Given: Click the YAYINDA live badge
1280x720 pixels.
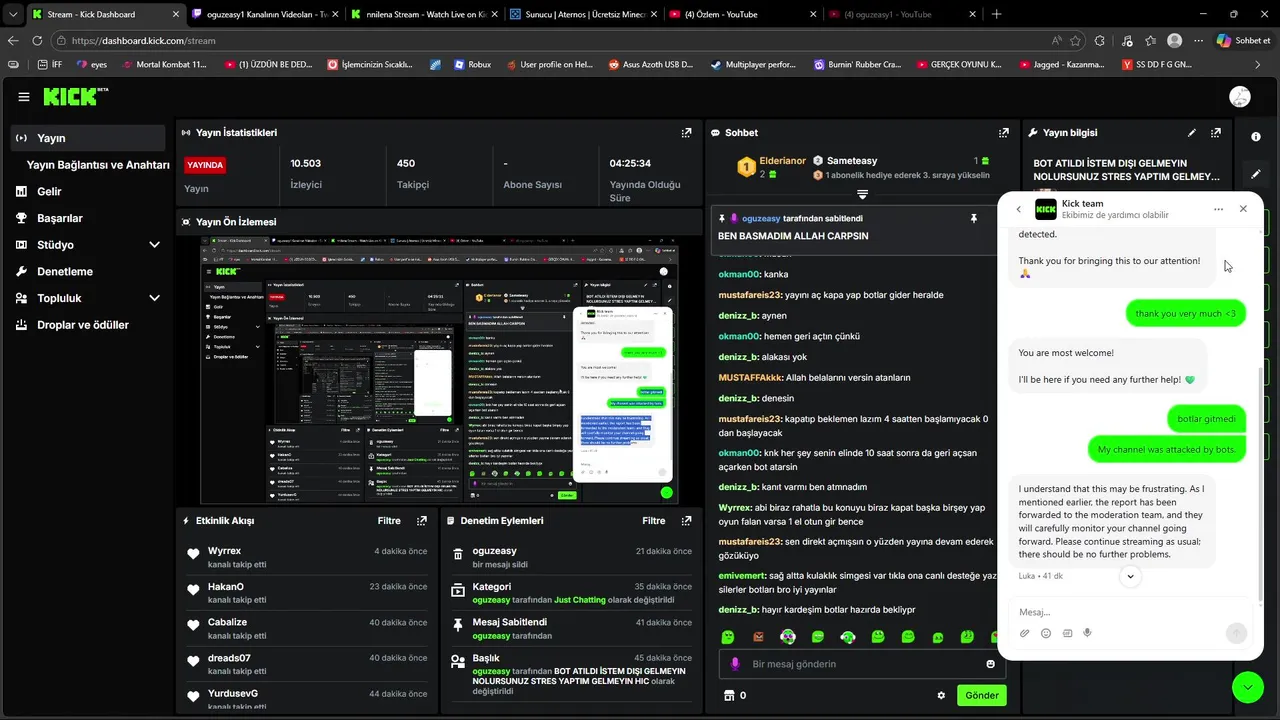Looking at the screenshot, I should [x=205, y=165].
